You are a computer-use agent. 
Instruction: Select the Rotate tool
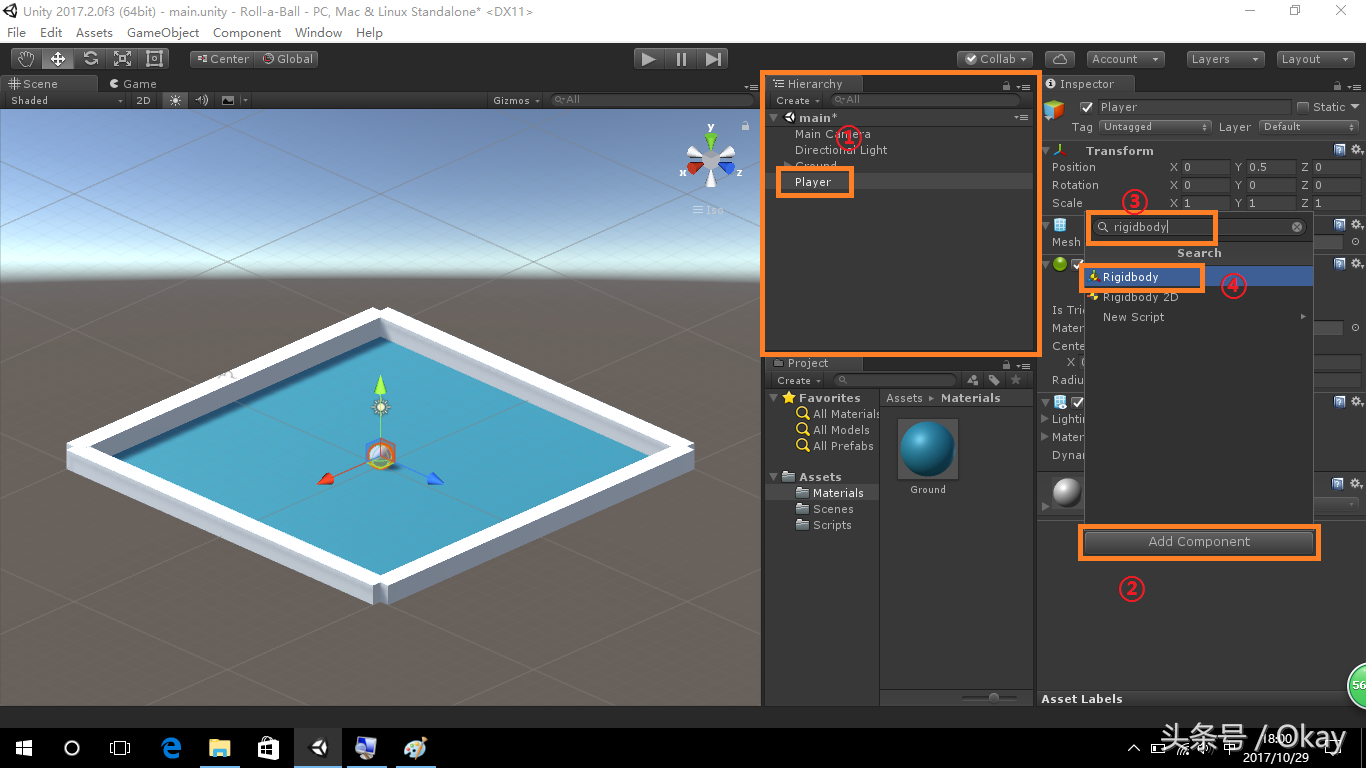90,59
